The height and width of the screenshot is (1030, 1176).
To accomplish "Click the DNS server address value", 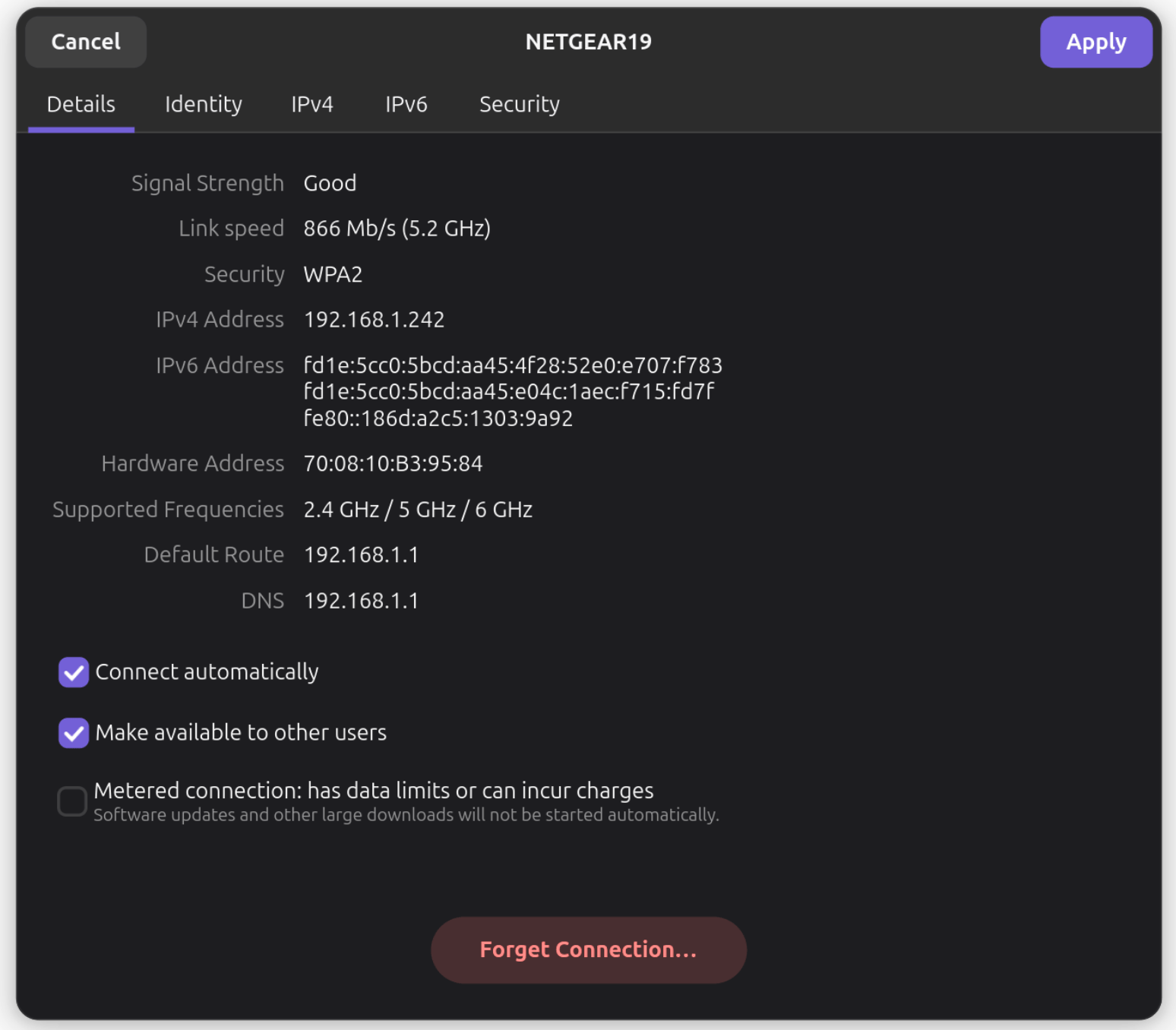I will (x=361, y=601).
